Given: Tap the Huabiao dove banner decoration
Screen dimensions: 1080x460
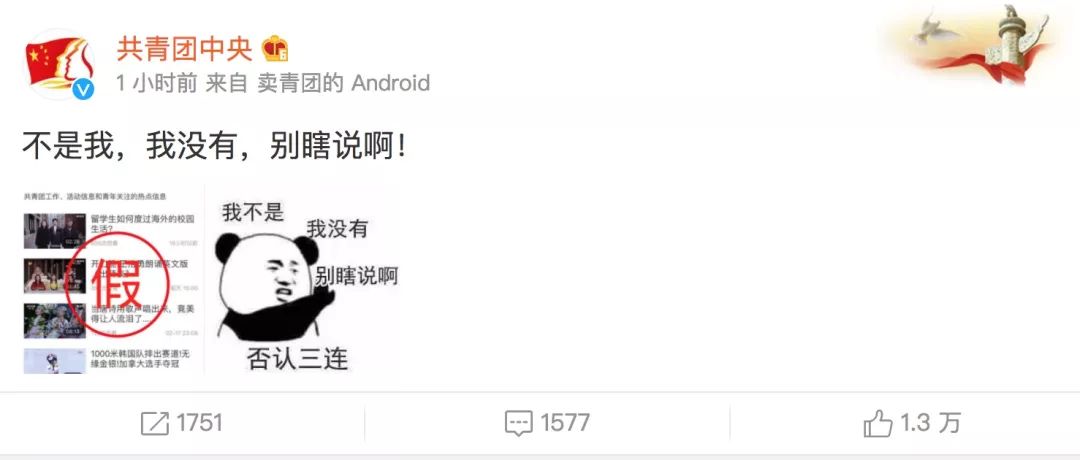Looking at the screenshot, I should click(977, 45).
